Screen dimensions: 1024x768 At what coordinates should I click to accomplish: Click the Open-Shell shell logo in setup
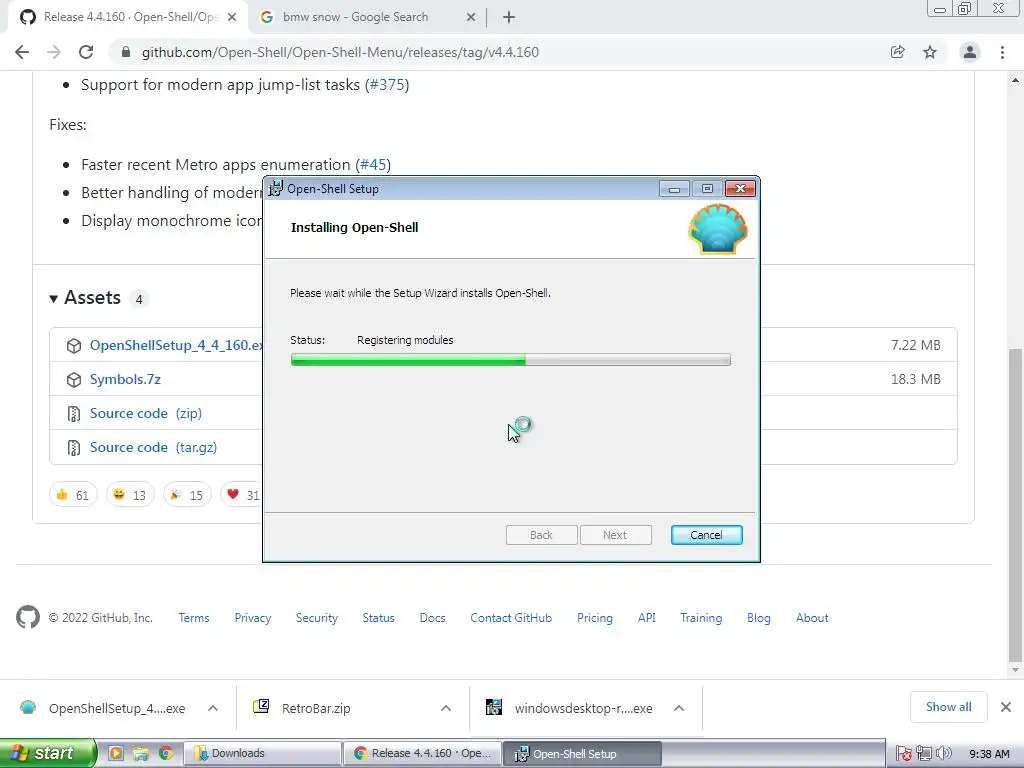click(718, 229)
